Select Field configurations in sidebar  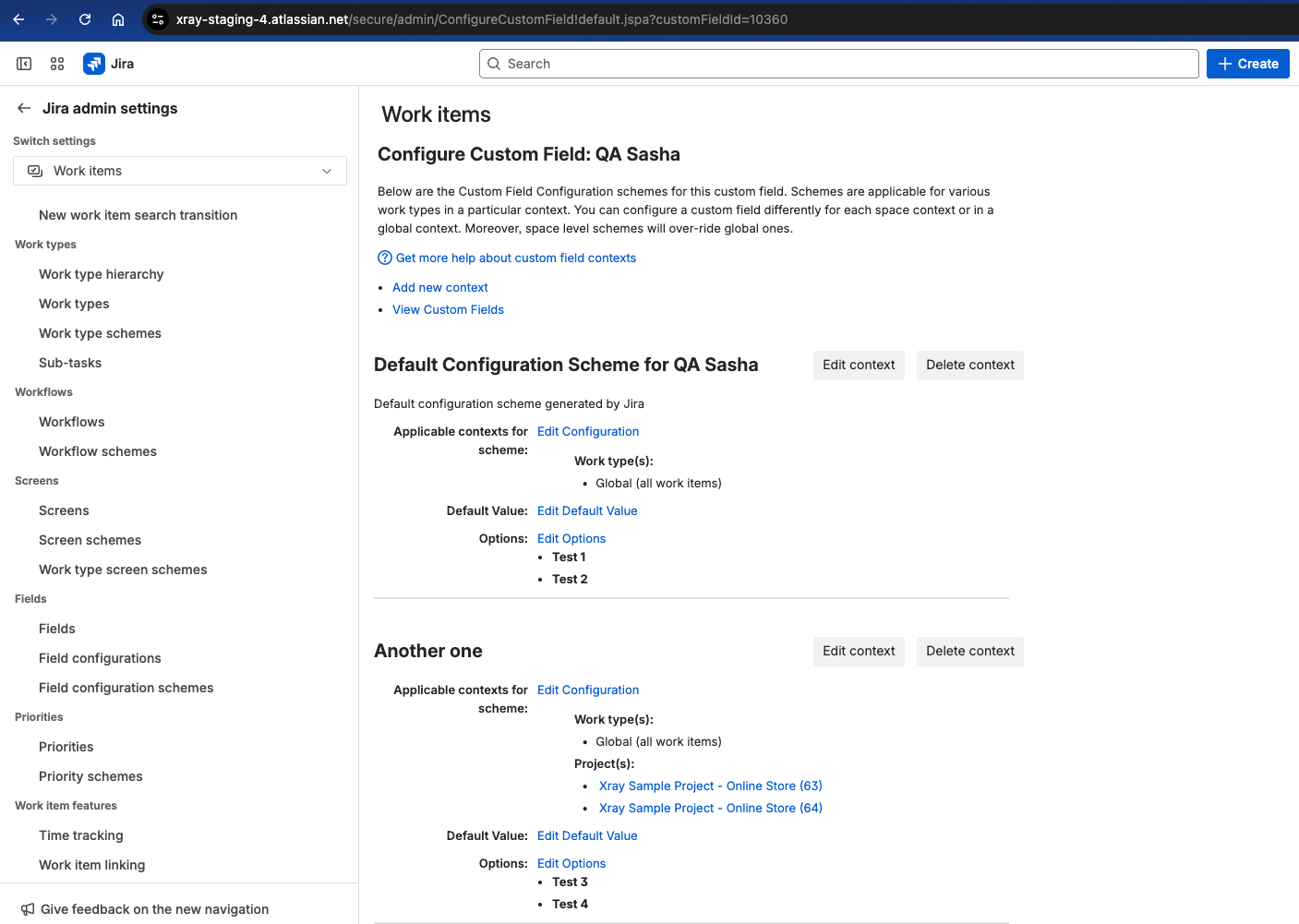[100, 658]
